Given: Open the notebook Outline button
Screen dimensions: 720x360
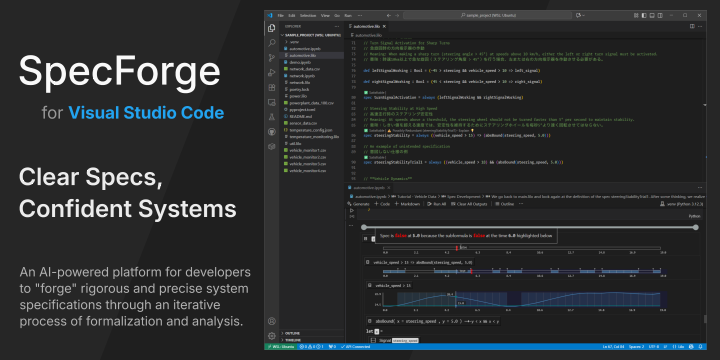Looking at the screenshot, I should [505, 203].
